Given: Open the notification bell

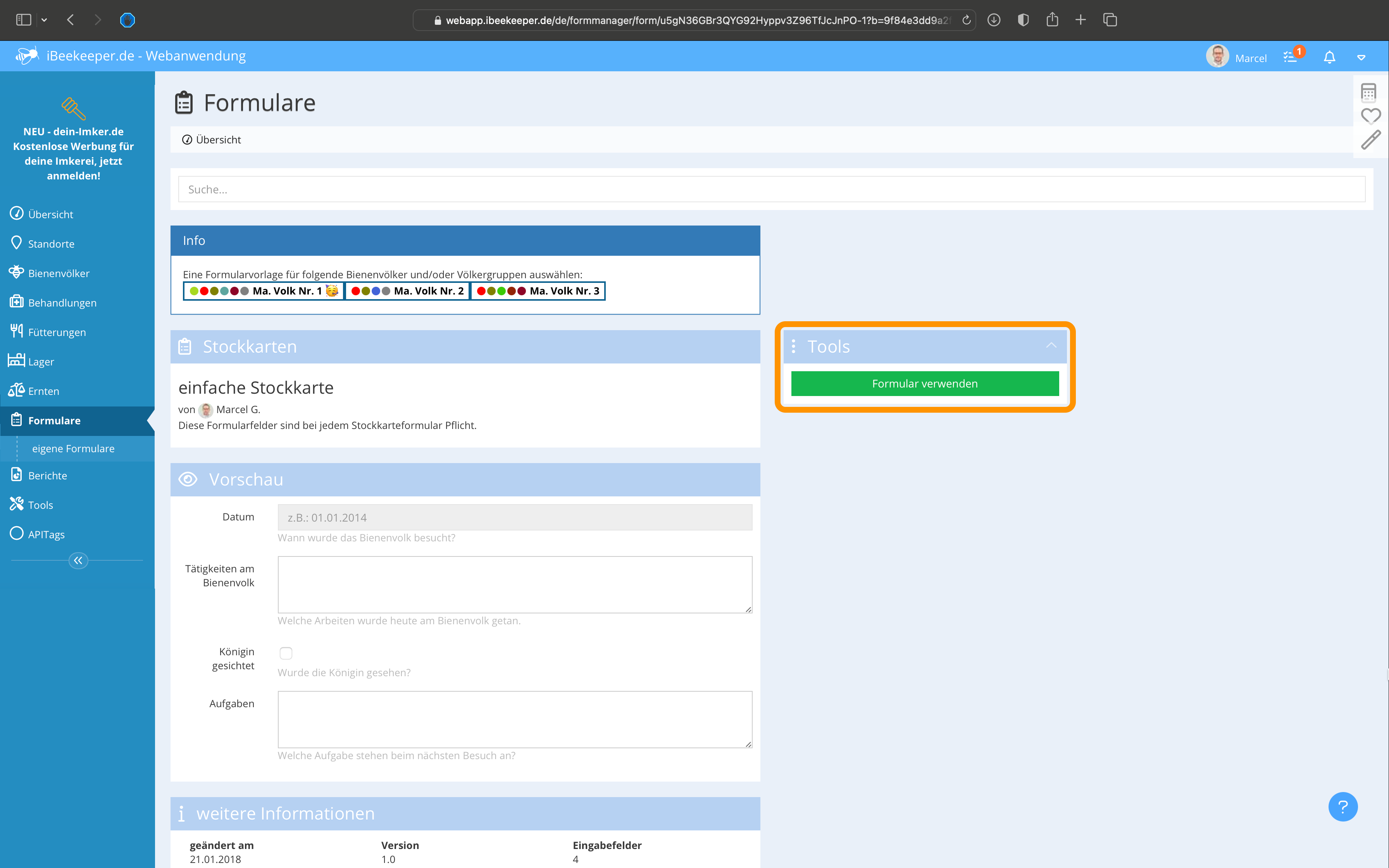Looking at the screenshot, I should coord(1329,57).
